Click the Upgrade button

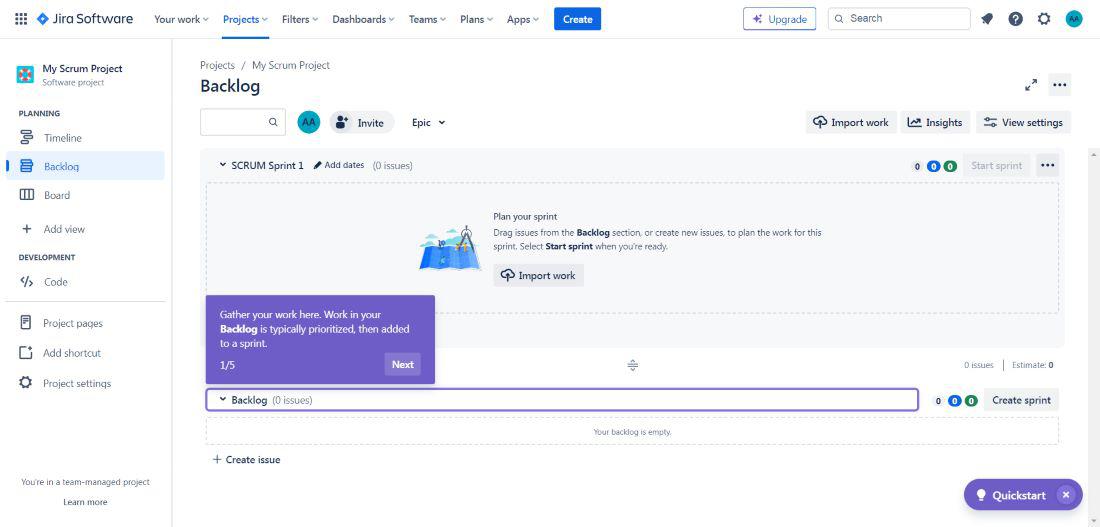pyautogui.click(x=779, y=19)
